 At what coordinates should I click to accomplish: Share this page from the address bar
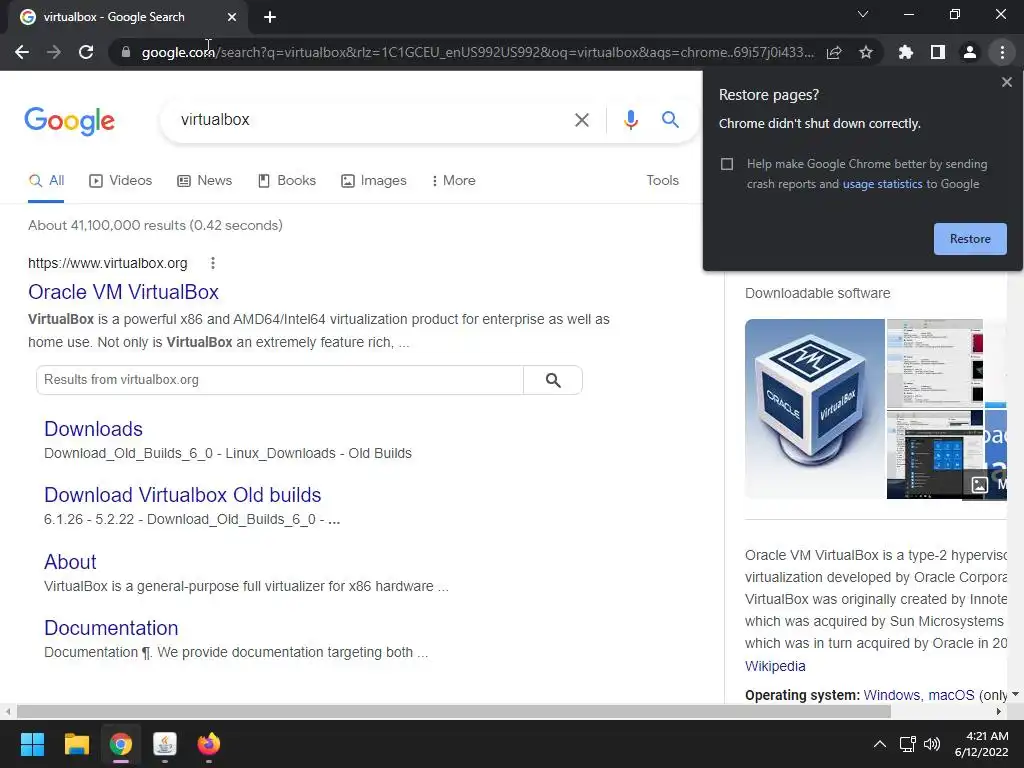(x=834, y=52)
